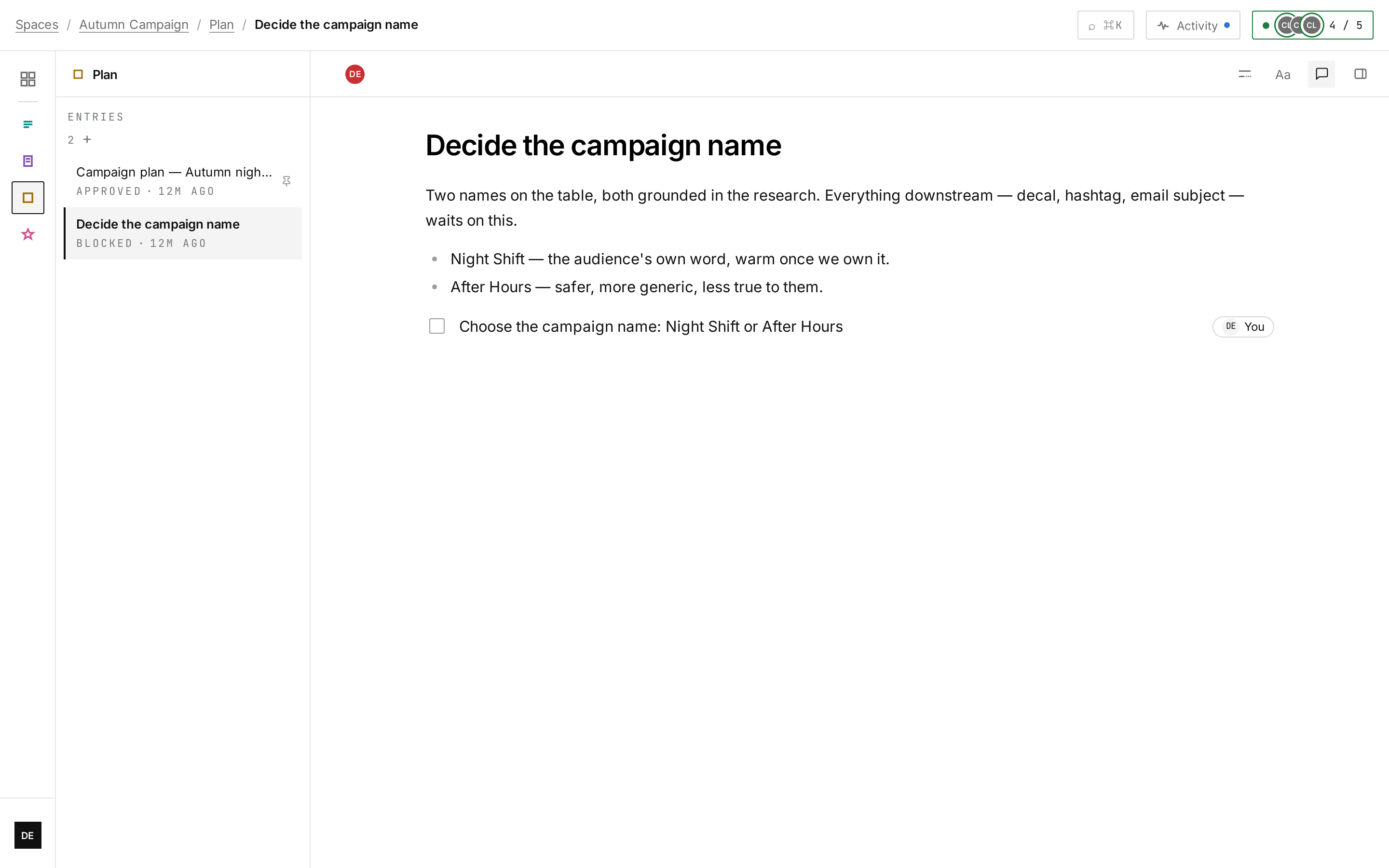Open the Aa text style options
1389x868 pixels.
pyautogui.click(x=1283, y=74)
